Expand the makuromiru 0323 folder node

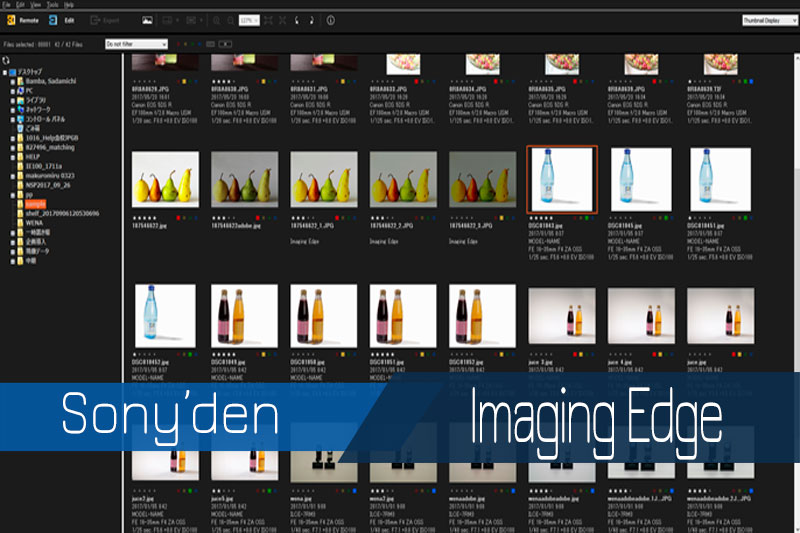(x=13, y=176)
